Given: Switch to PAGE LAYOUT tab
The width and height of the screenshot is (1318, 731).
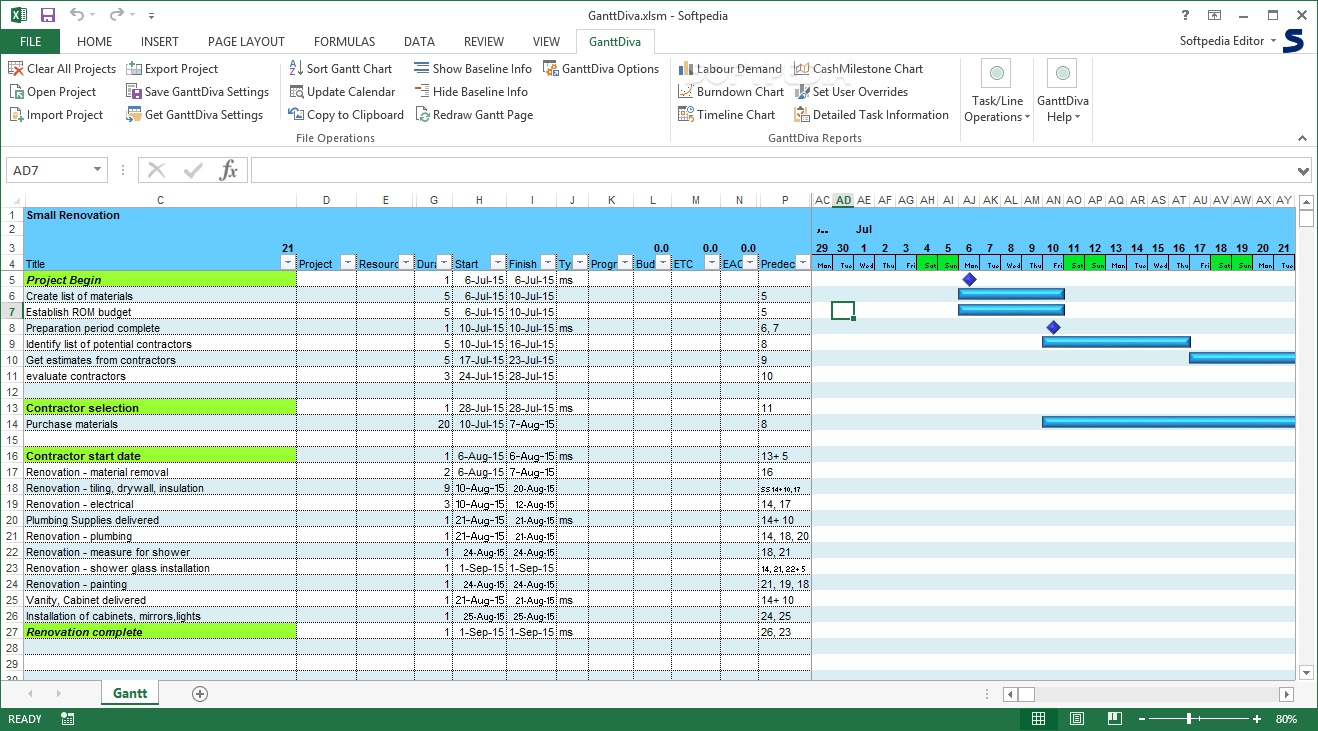Looking at the screenshot, I should tap(246, 42).
